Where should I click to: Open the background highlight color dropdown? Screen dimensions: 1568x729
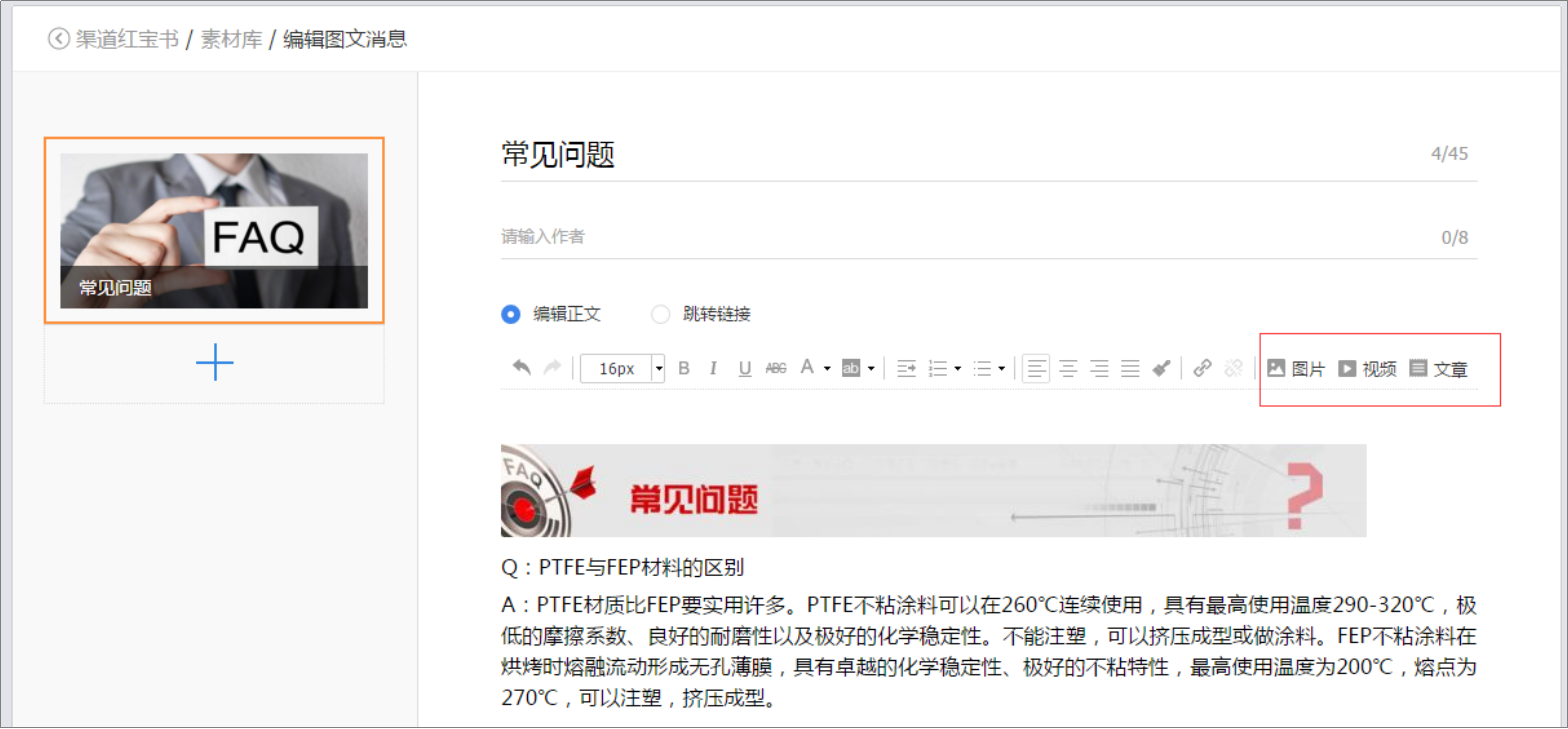(871, 368)
